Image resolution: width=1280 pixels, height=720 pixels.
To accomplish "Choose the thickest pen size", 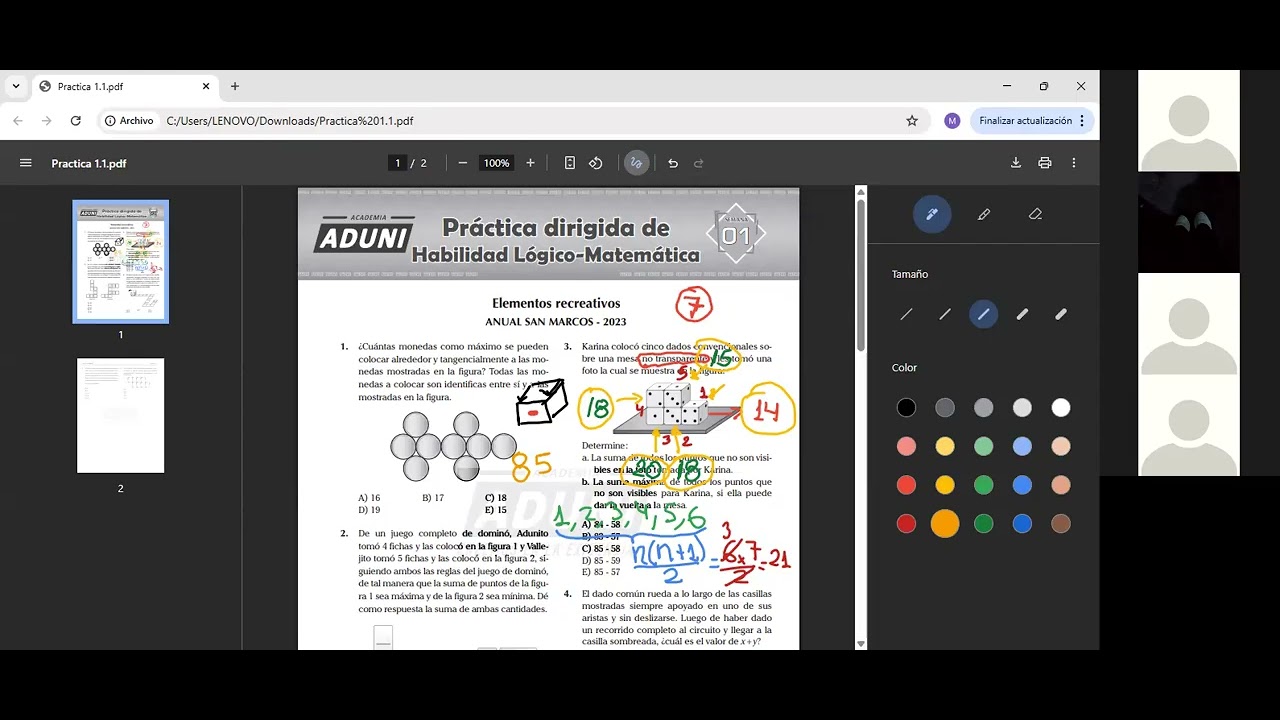I will coord(1061,314).
